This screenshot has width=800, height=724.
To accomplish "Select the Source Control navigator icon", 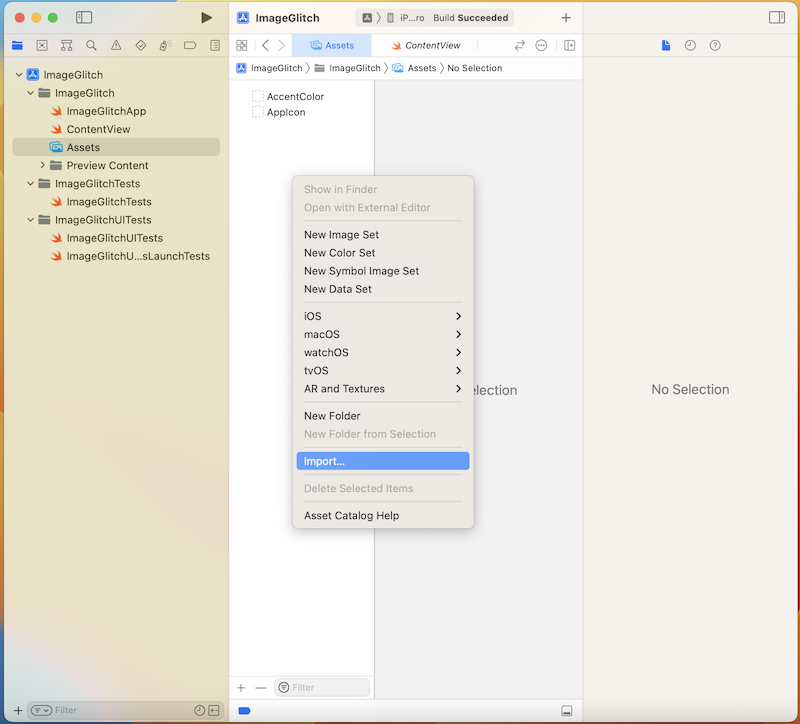I will tap(42, 45).
